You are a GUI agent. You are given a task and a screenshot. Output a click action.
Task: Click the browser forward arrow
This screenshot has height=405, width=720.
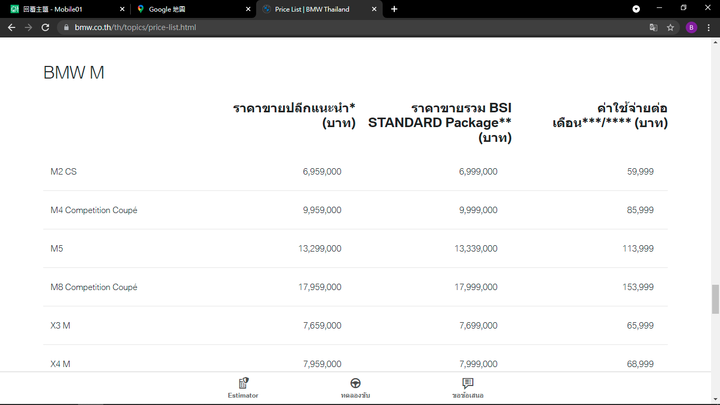(28, 28)
